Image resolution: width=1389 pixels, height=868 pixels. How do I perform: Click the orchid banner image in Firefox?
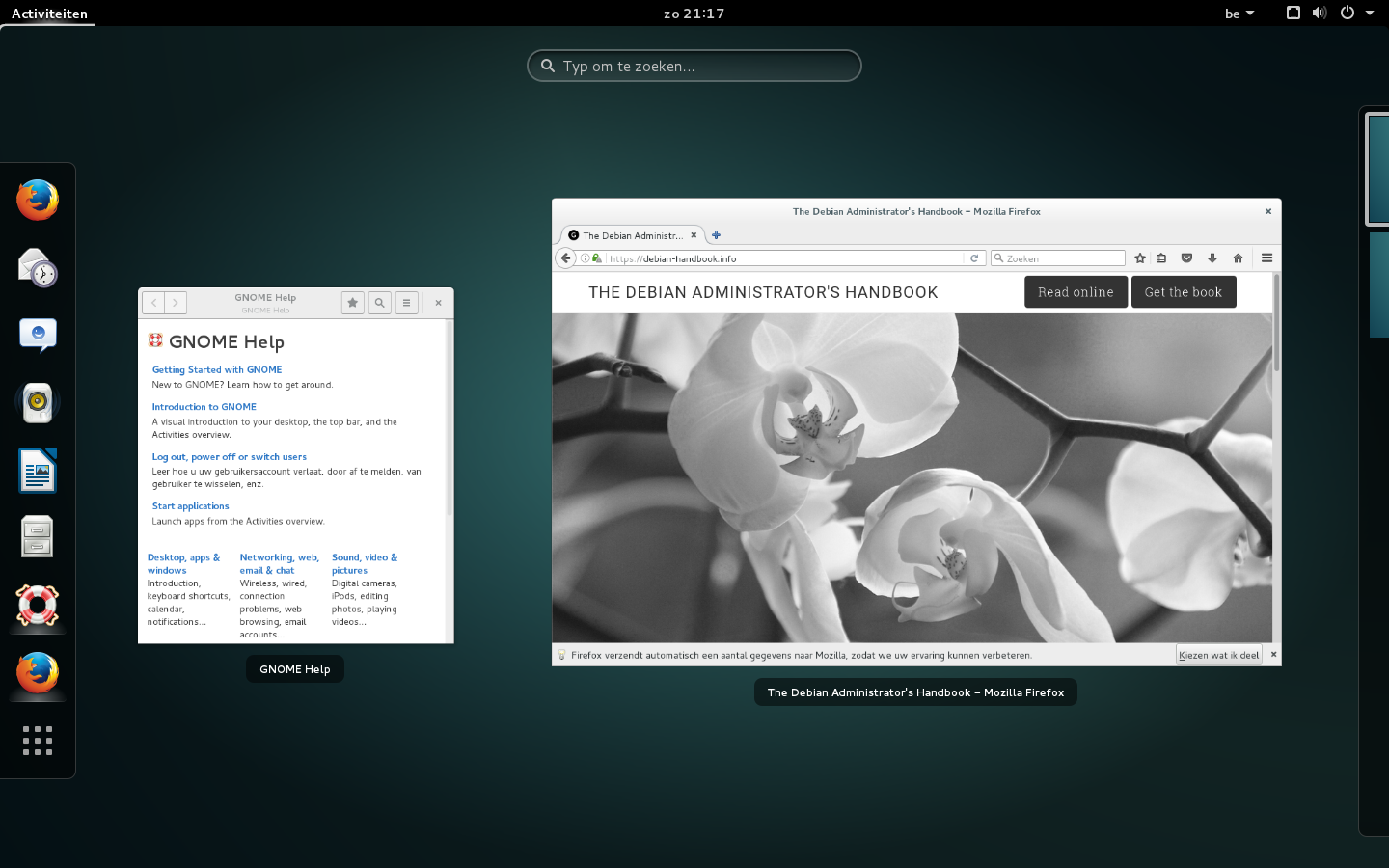912,477
